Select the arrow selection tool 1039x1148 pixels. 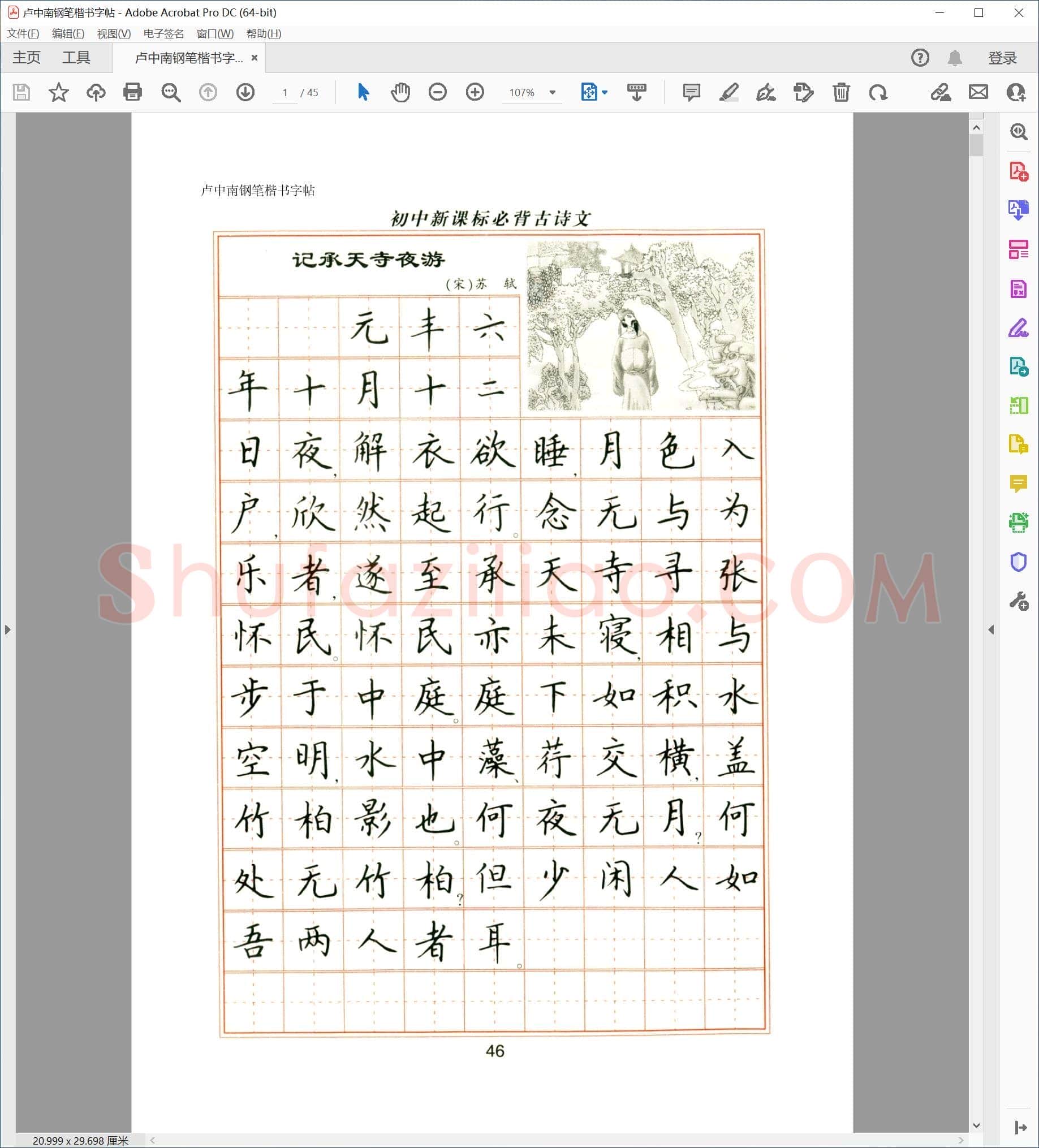click(363, 92)
